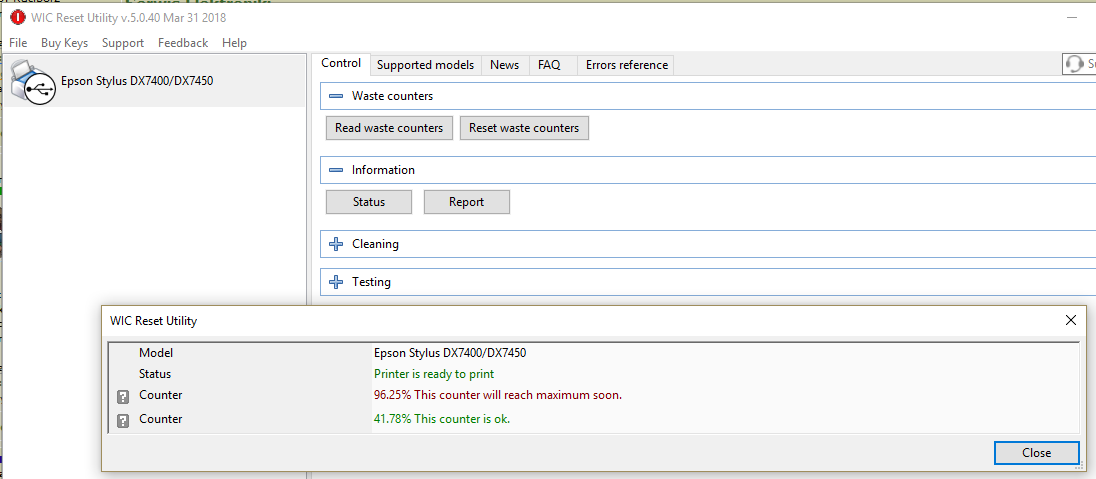The image size is (1096, 479).
Task: Click the 'Waste counters' section heading
Action: coord(392,96)
